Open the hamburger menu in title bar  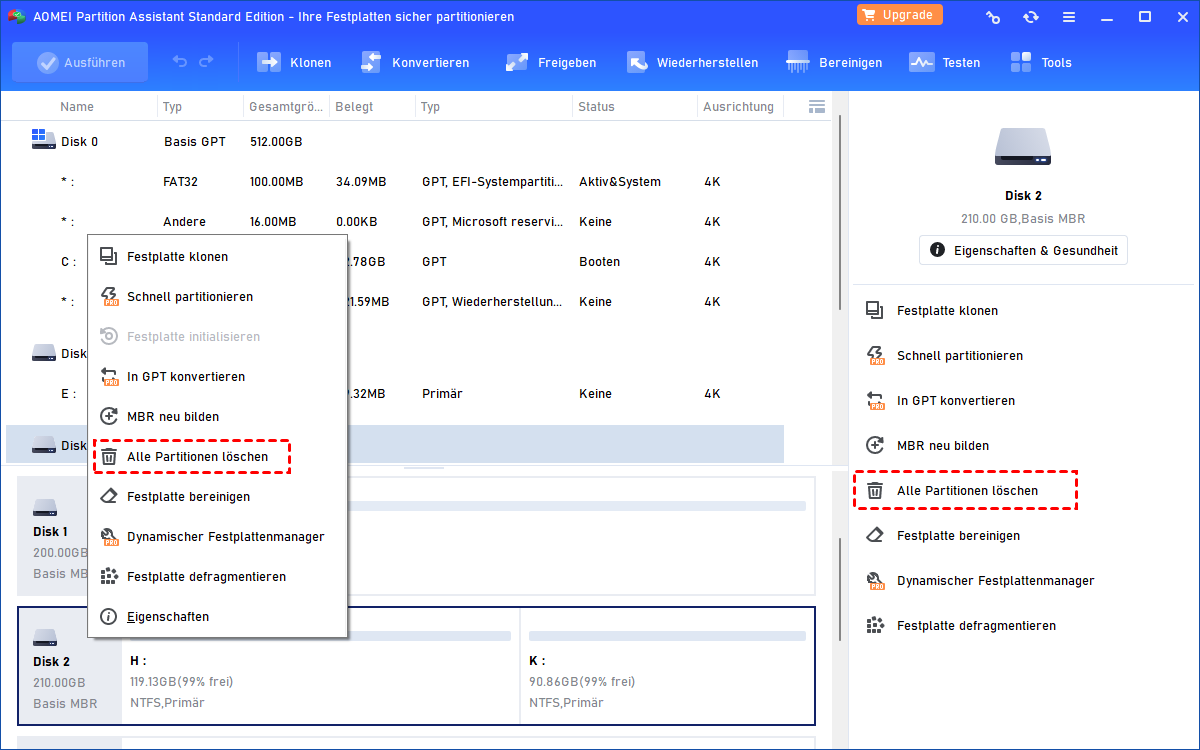(1069, 17)
